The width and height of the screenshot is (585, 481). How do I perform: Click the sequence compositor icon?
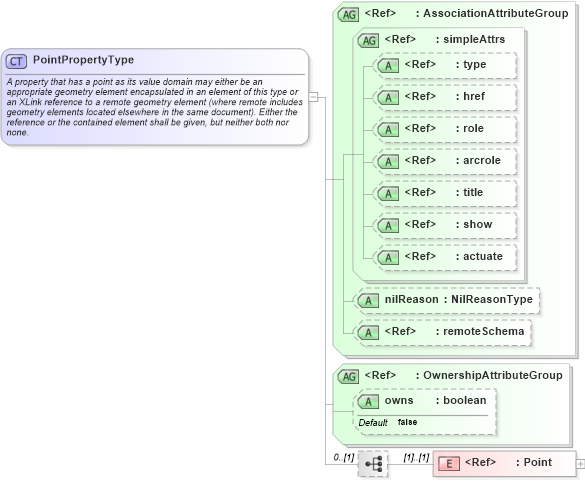coord(373,464)
